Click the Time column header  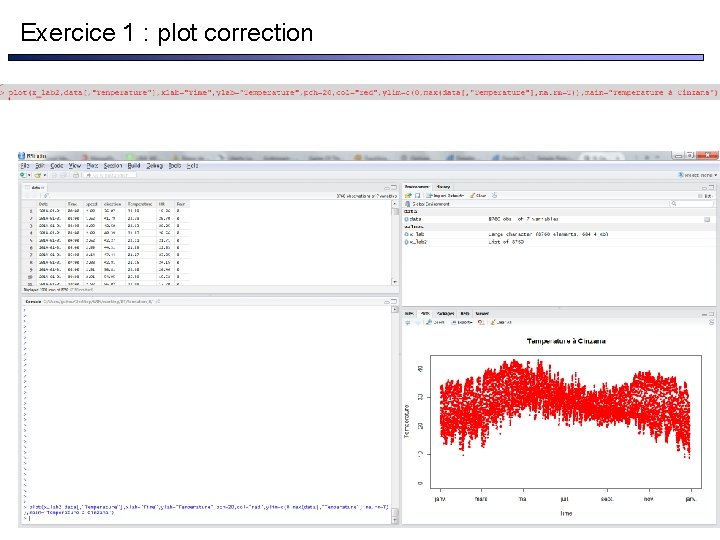point(73,204)
